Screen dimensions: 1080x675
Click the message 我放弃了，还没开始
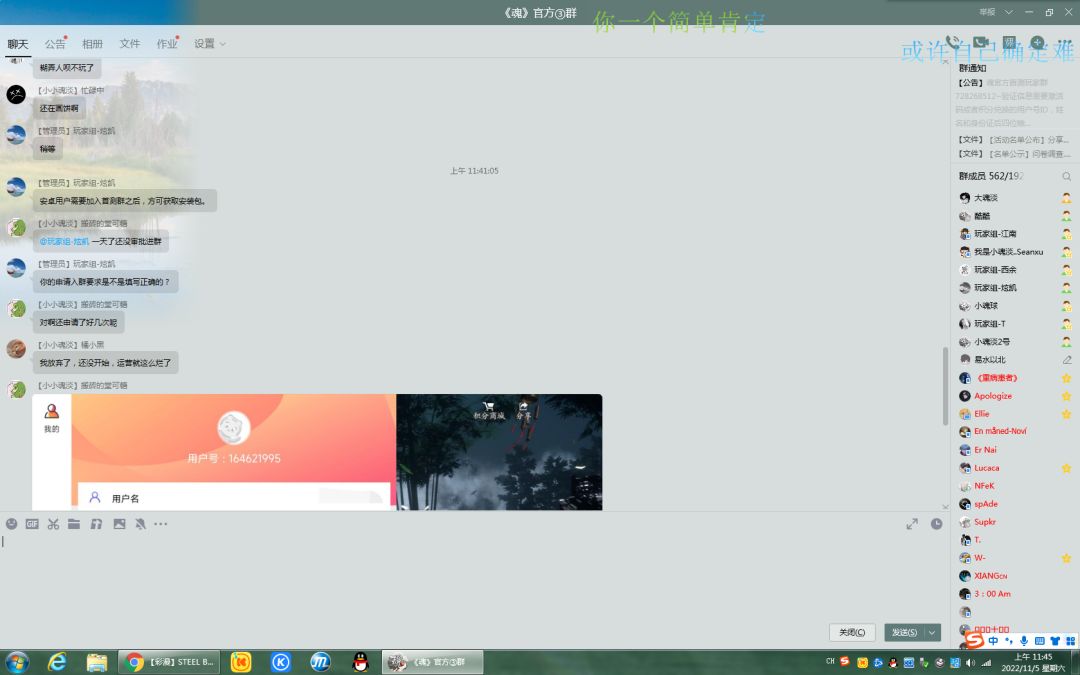click(105, 363)
